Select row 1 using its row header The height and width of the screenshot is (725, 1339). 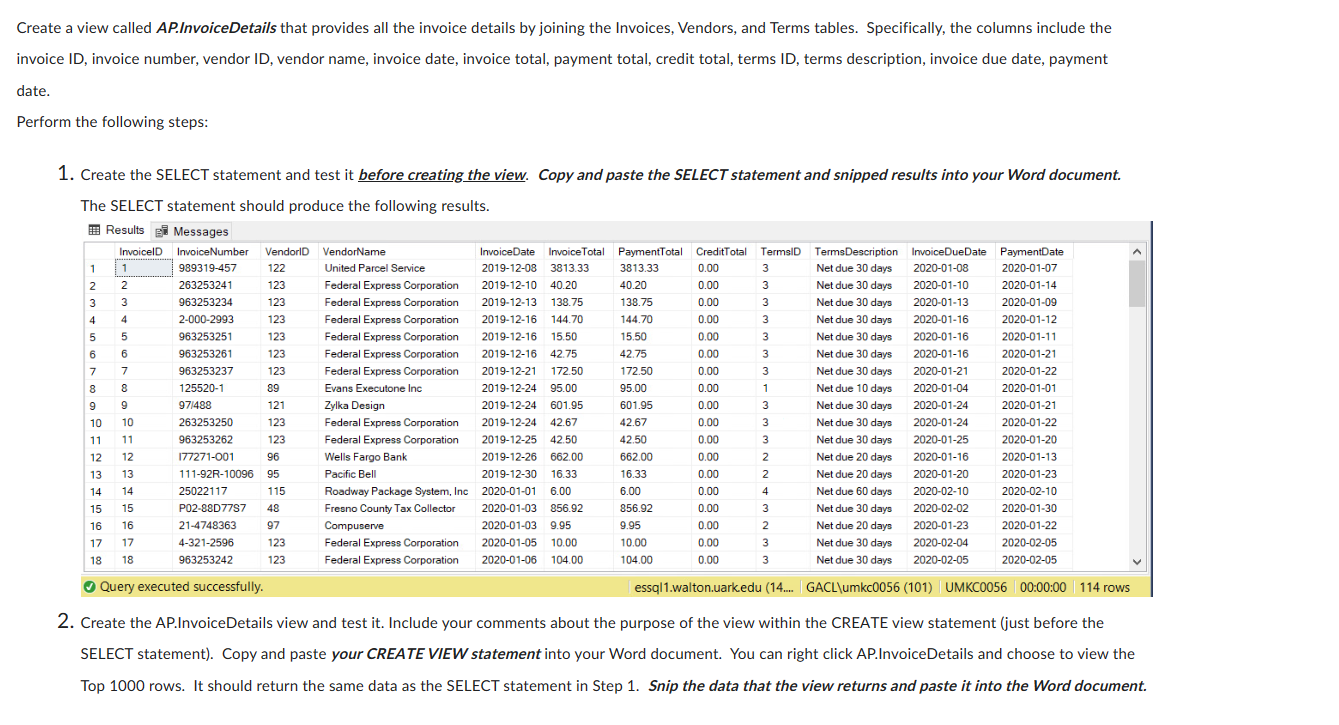tap(91, 267)
